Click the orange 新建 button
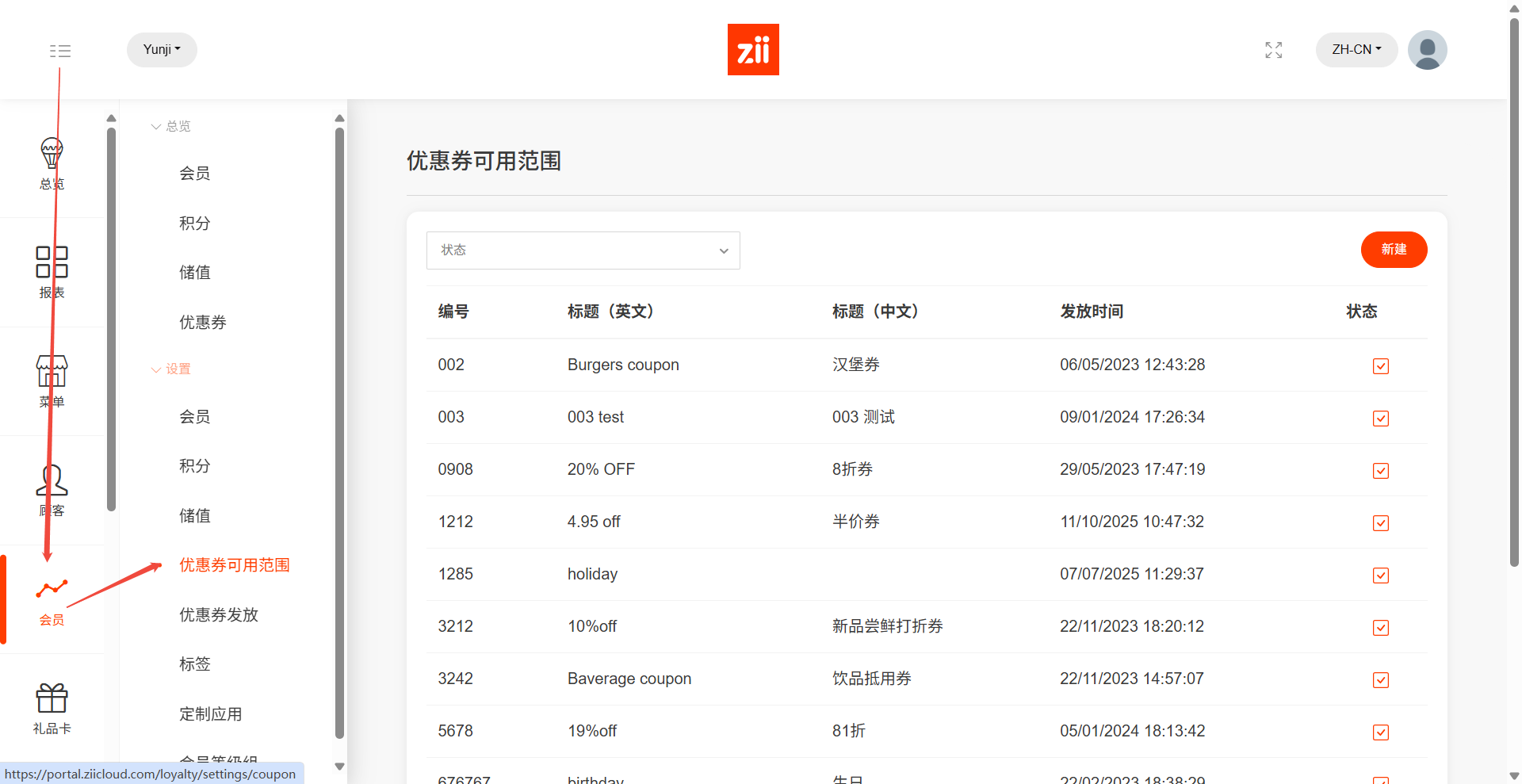 coord(1394,250)
